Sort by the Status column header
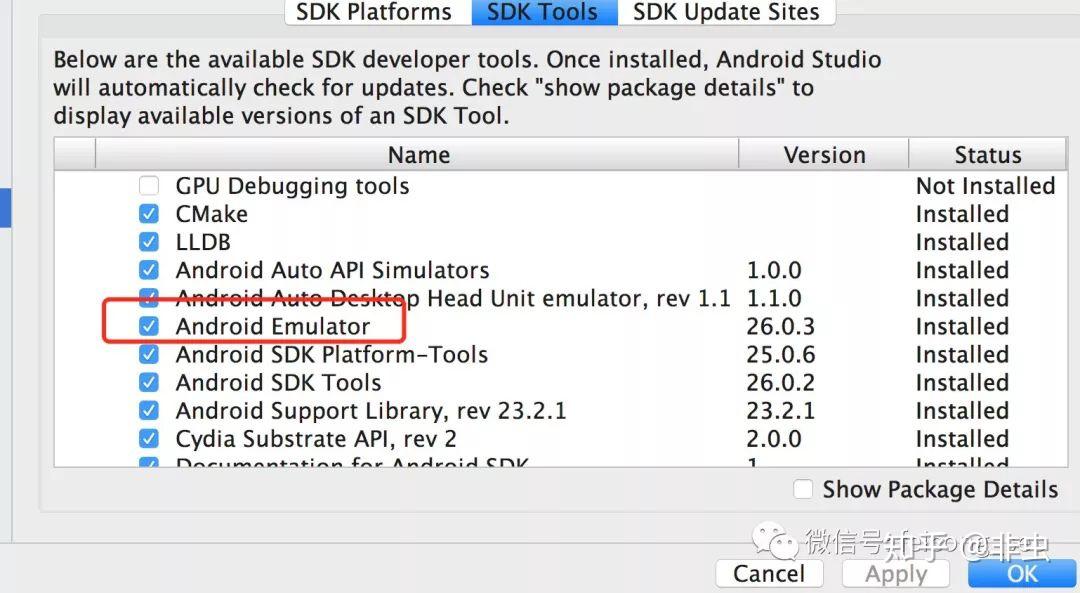The image size is (1080, 593). [x=987, y=155]
